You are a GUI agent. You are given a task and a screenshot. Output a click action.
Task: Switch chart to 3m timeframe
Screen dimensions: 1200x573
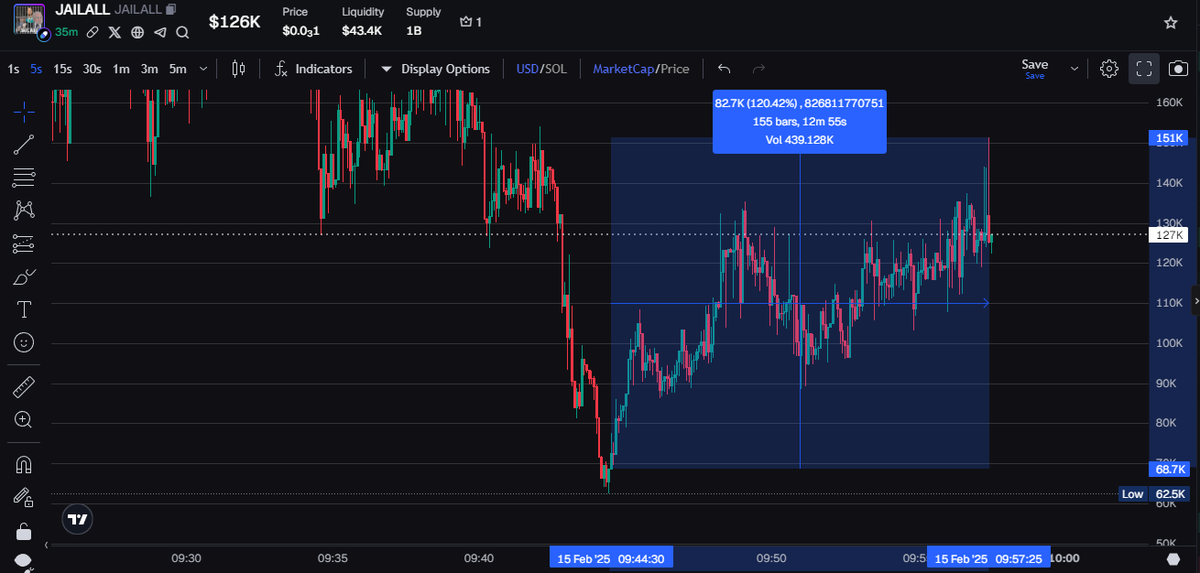149,69
